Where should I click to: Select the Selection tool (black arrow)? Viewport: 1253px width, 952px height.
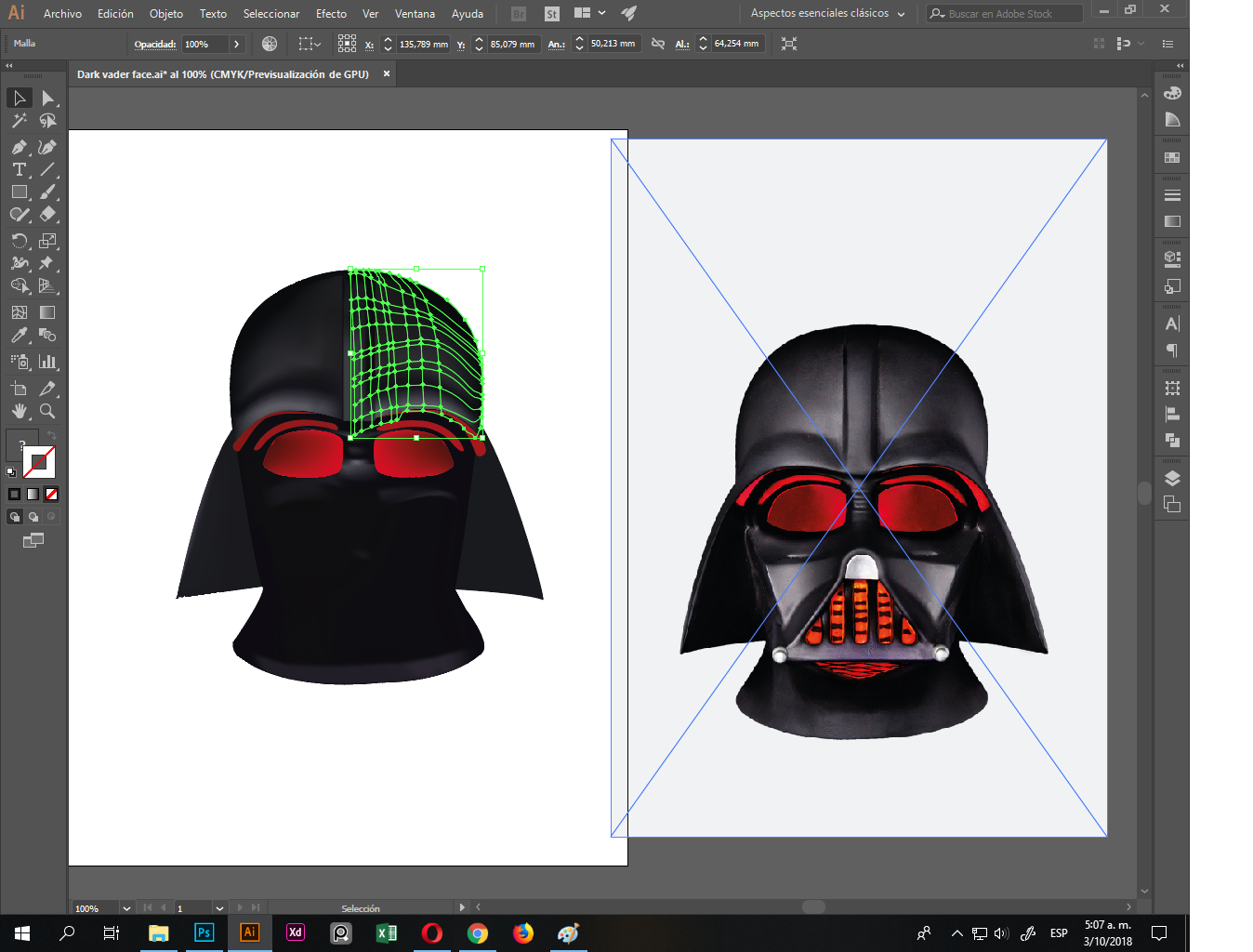pos(19,98)
